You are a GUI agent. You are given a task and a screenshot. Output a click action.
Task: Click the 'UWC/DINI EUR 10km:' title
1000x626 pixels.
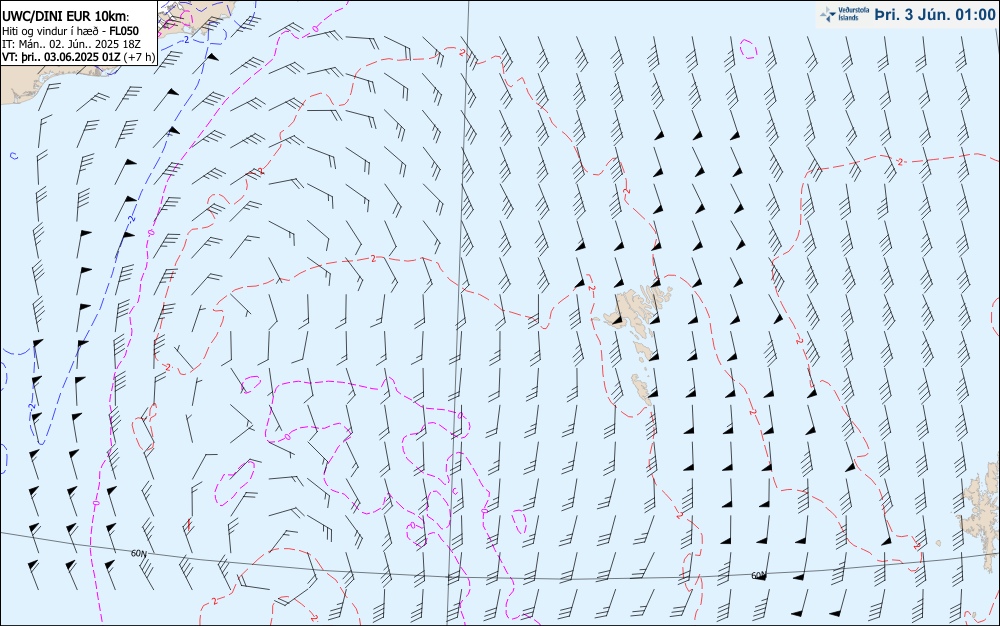coord(66,17)
